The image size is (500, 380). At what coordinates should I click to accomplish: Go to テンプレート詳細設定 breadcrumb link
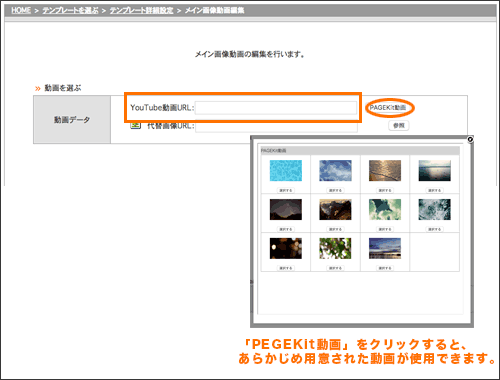click(142, 10)
